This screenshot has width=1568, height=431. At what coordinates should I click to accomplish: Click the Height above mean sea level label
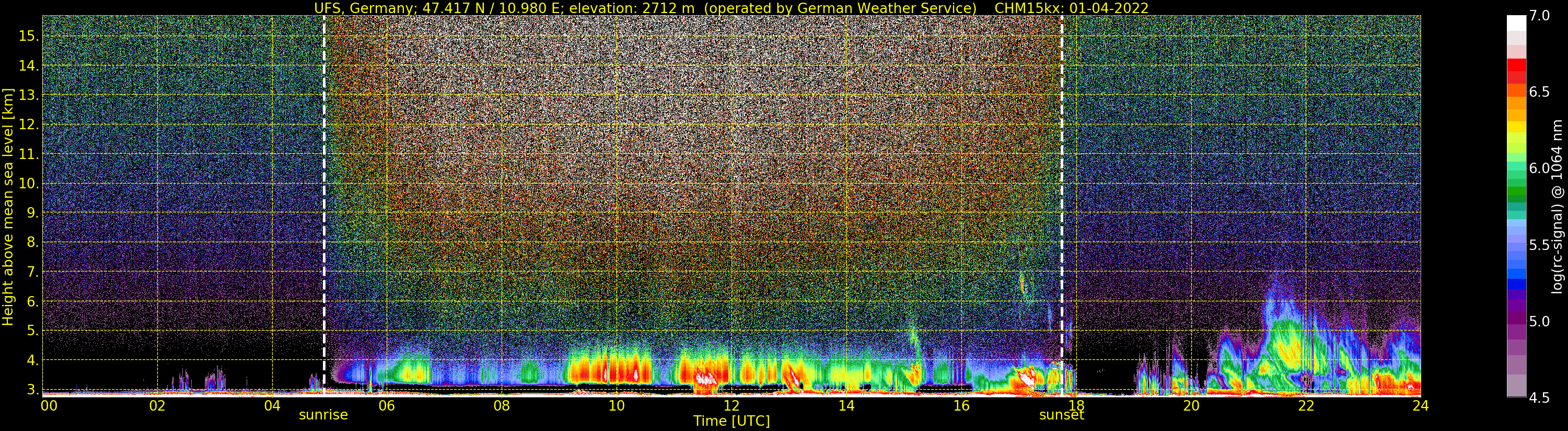[8, 206]
